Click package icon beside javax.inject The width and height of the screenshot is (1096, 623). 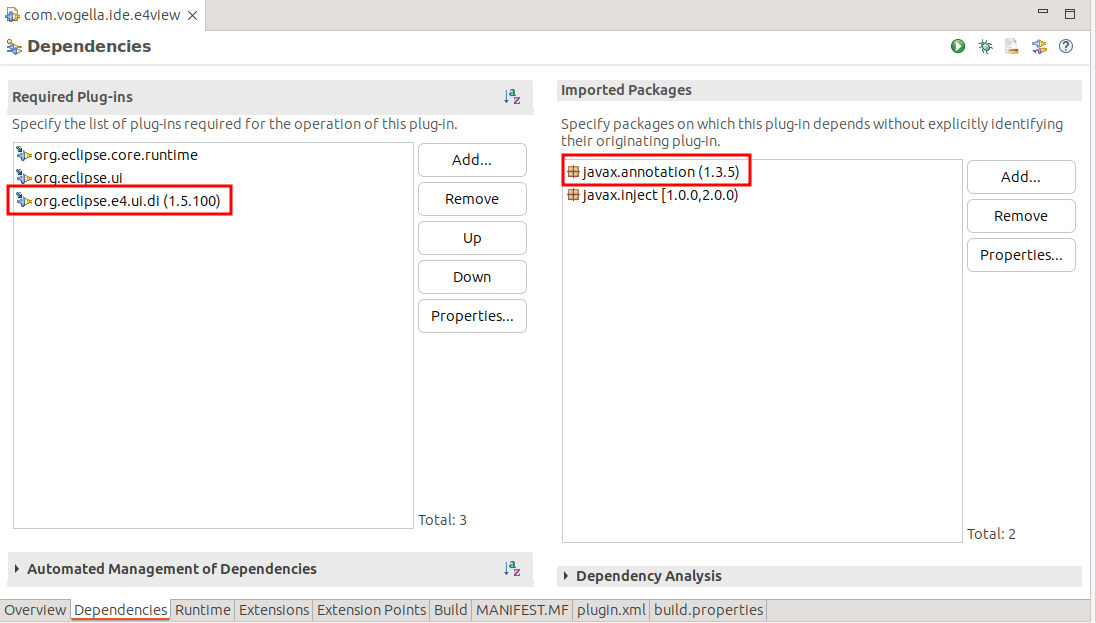click(573, 194)
